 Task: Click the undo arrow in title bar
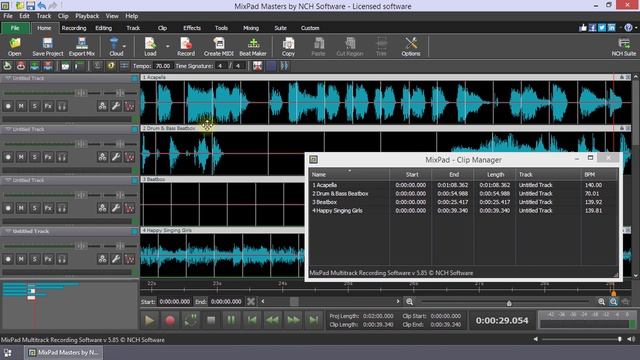[x=42, y=6]
